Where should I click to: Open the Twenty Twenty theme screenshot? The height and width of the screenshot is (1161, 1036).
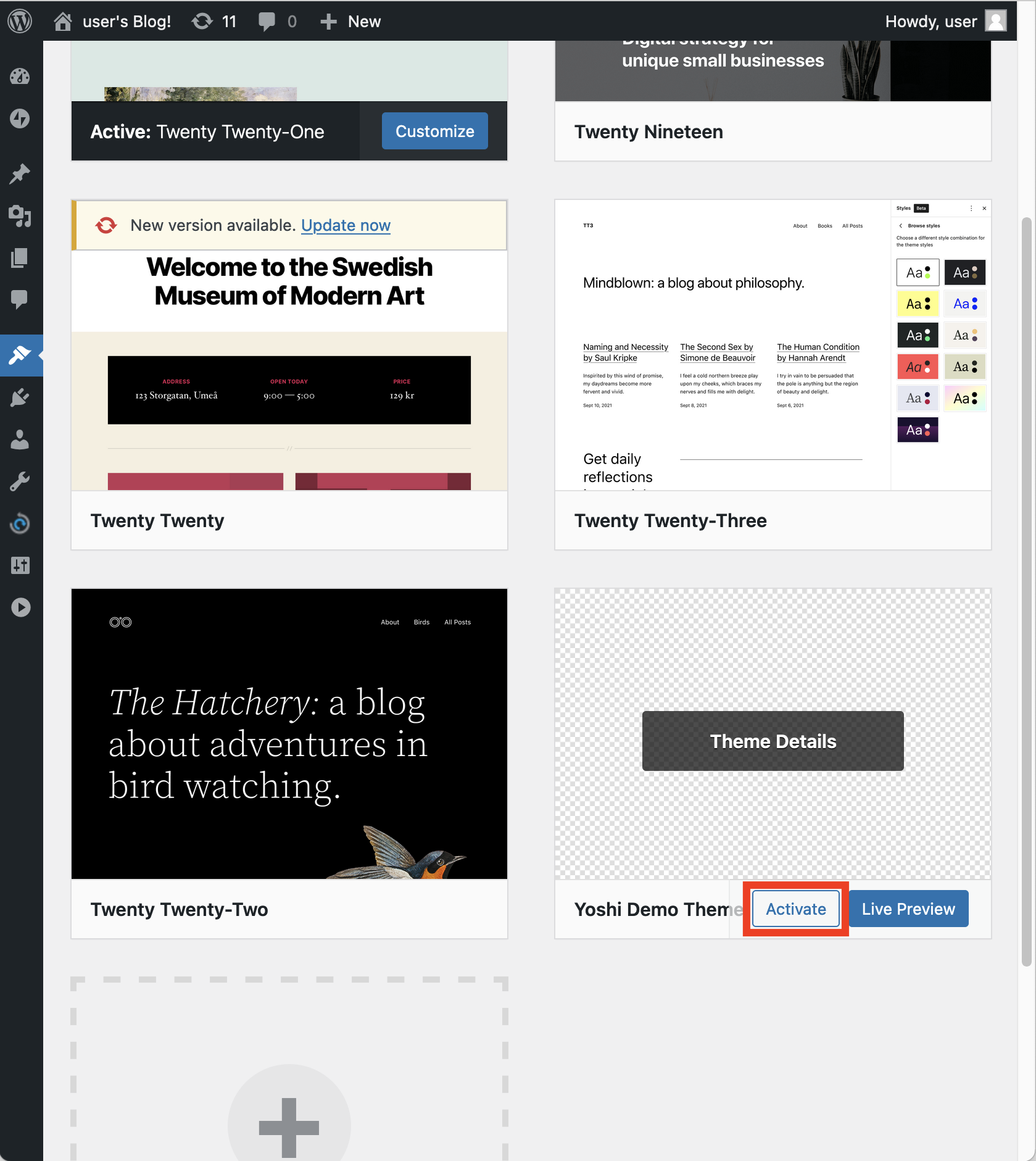point(289,370)
